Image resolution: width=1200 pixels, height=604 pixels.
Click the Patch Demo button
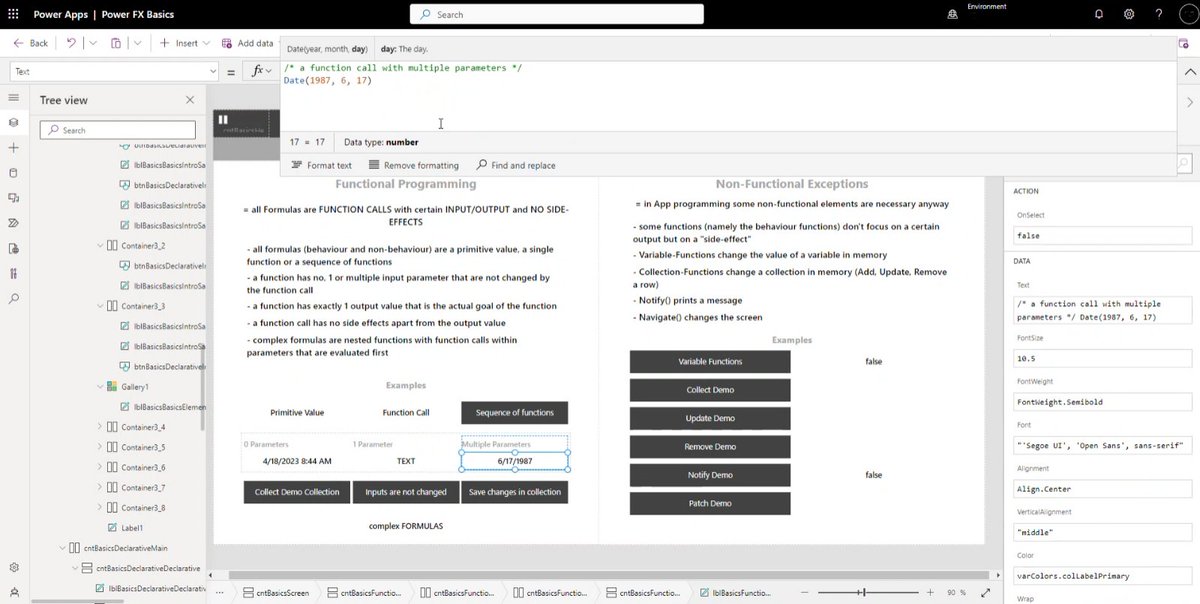point(710,503)
